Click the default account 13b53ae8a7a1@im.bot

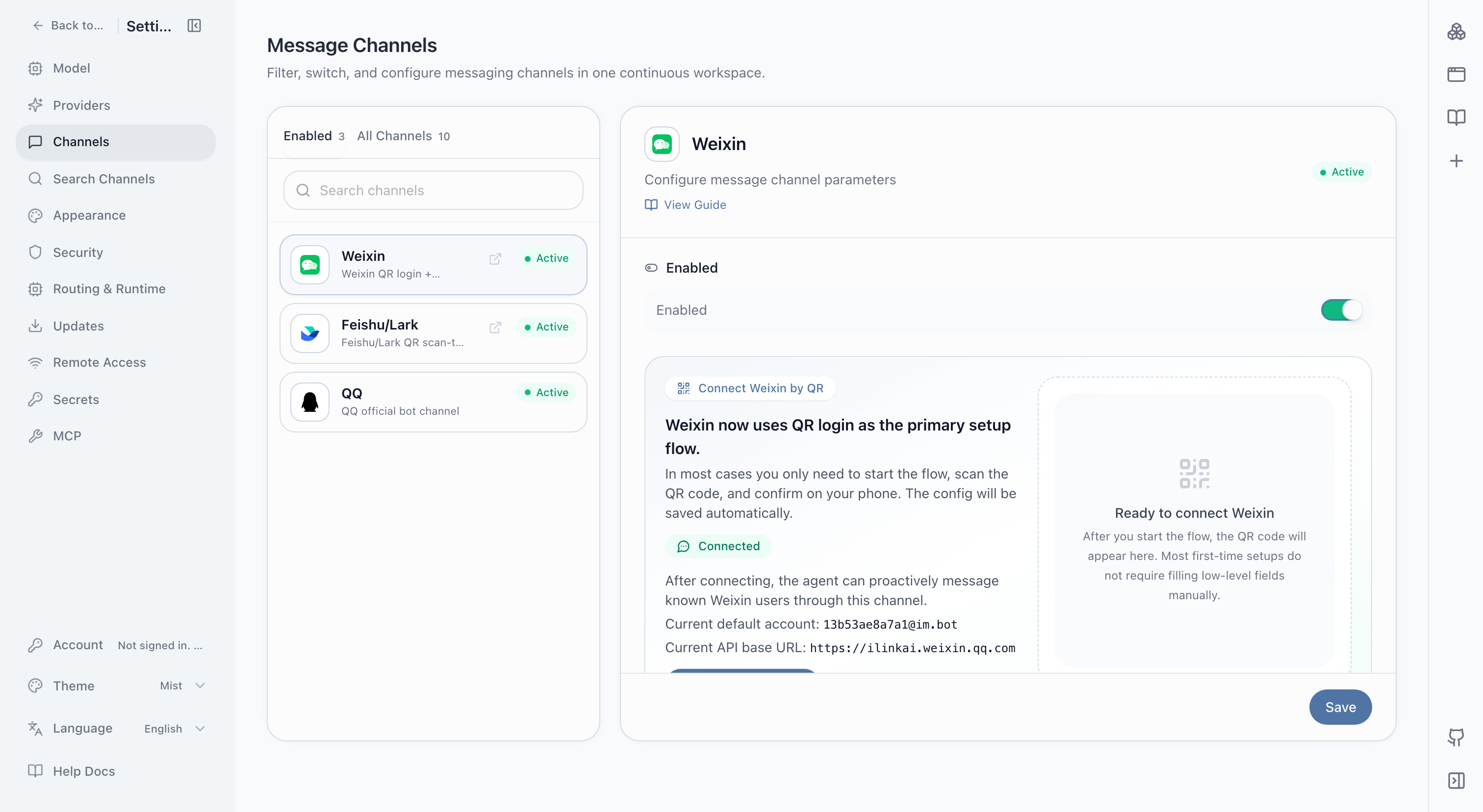click(x=890, y=624)
